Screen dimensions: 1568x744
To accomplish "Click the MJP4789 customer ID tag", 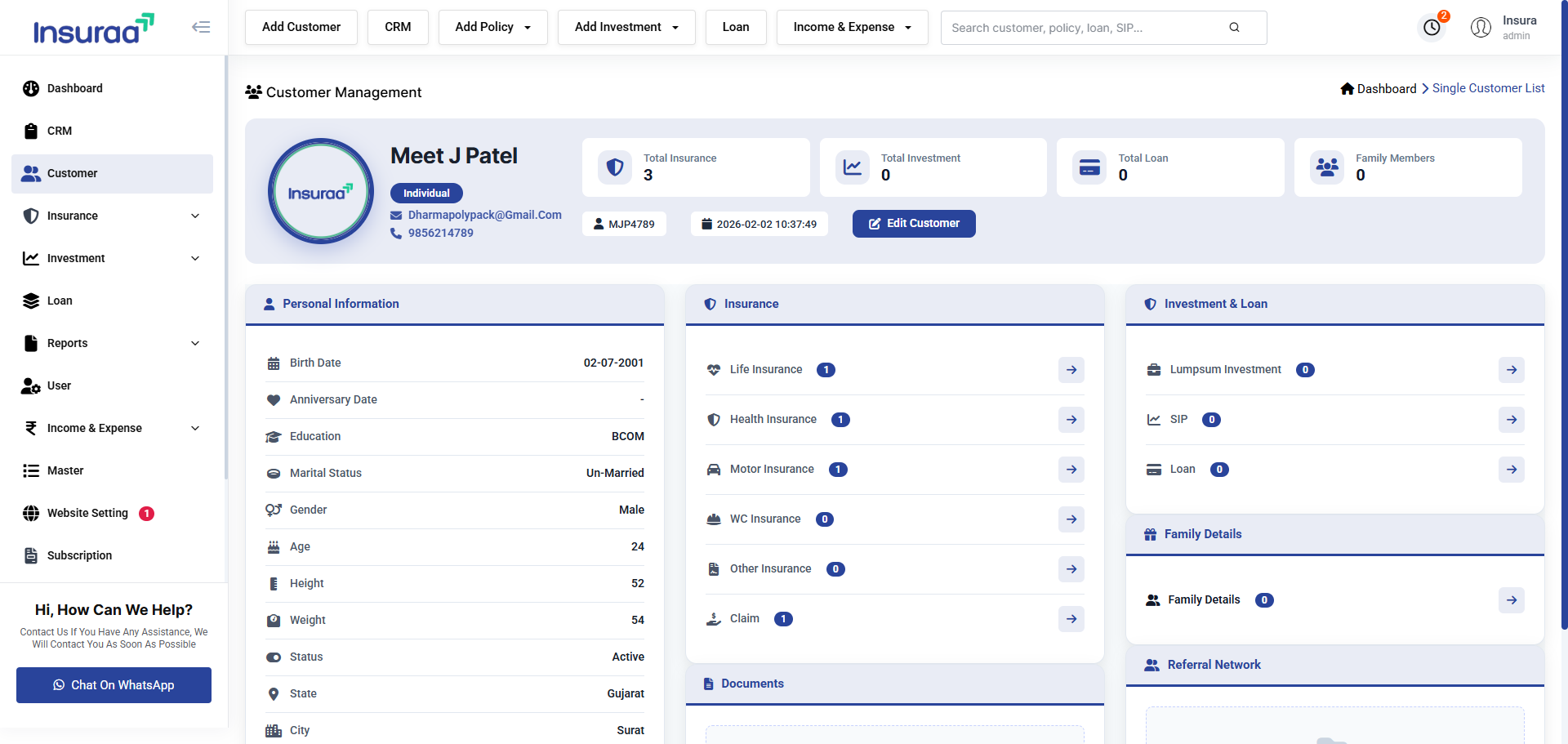I will coord(624,224).
